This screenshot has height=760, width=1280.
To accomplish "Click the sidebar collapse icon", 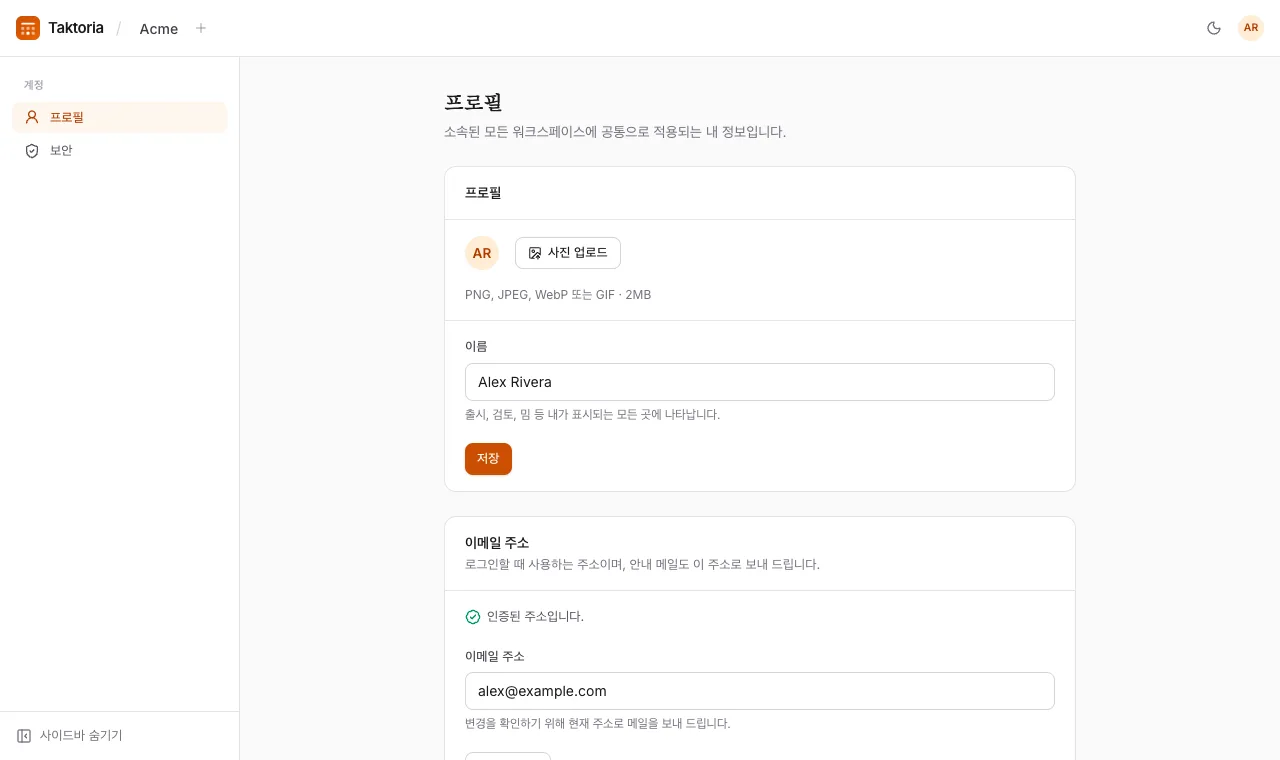I will pos(24,736).
